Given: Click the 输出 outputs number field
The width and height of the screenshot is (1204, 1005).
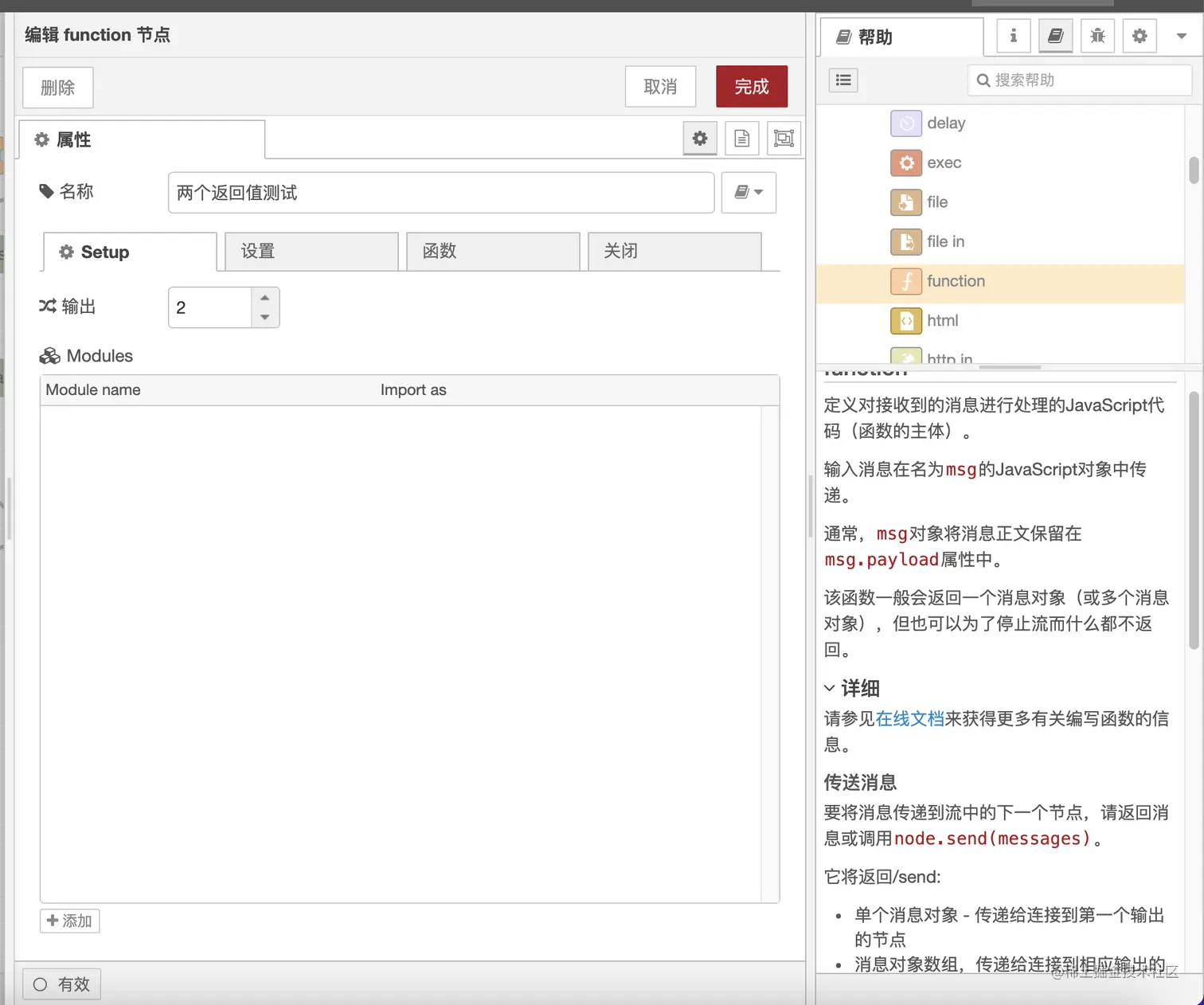Looking at the screenshot, I should 210,307.
